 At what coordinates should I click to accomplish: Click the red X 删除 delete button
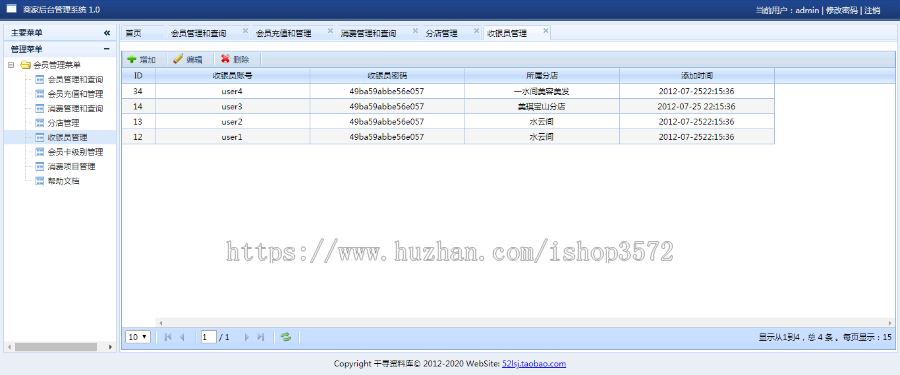click(x=235, y=59)
